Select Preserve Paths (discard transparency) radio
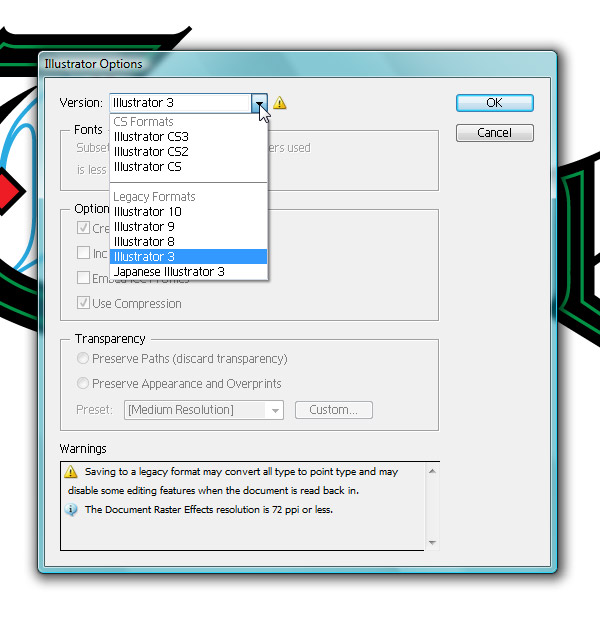 point(83,358)
